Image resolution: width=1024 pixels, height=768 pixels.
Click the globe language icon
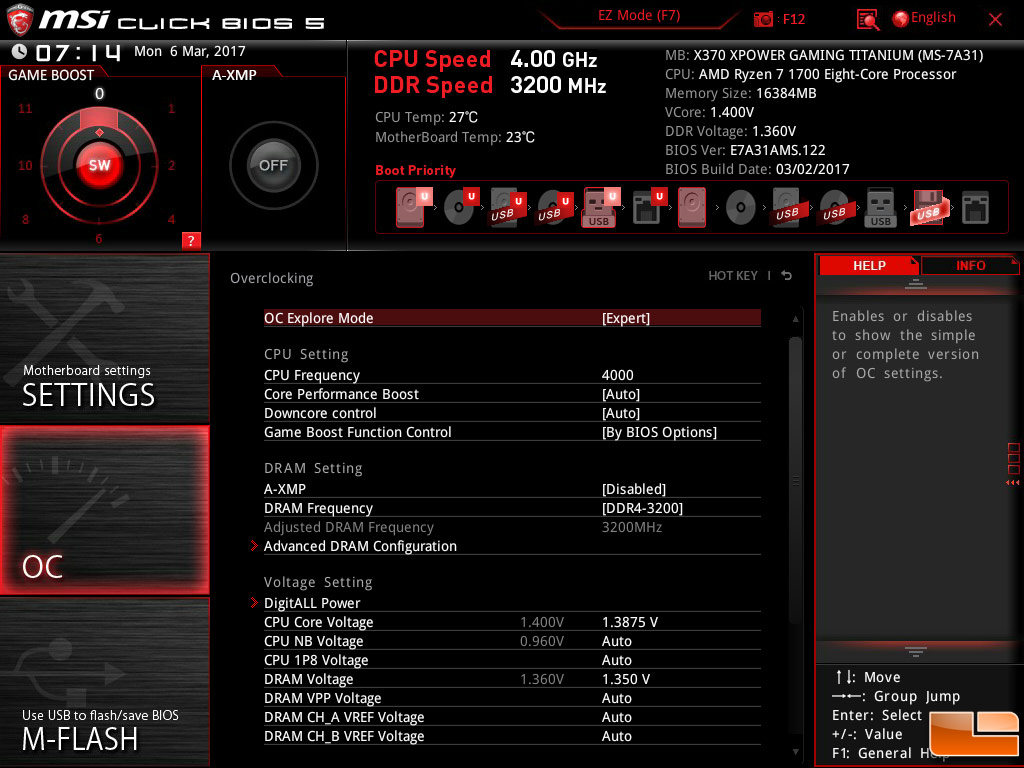click(901, 19)
